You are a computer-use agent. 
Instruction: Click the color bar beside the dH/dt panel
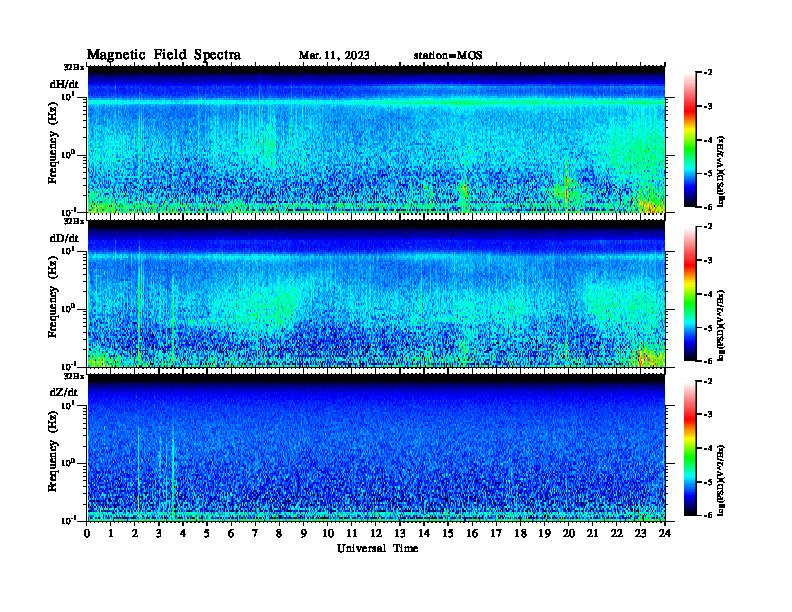(x=689, y=140)
